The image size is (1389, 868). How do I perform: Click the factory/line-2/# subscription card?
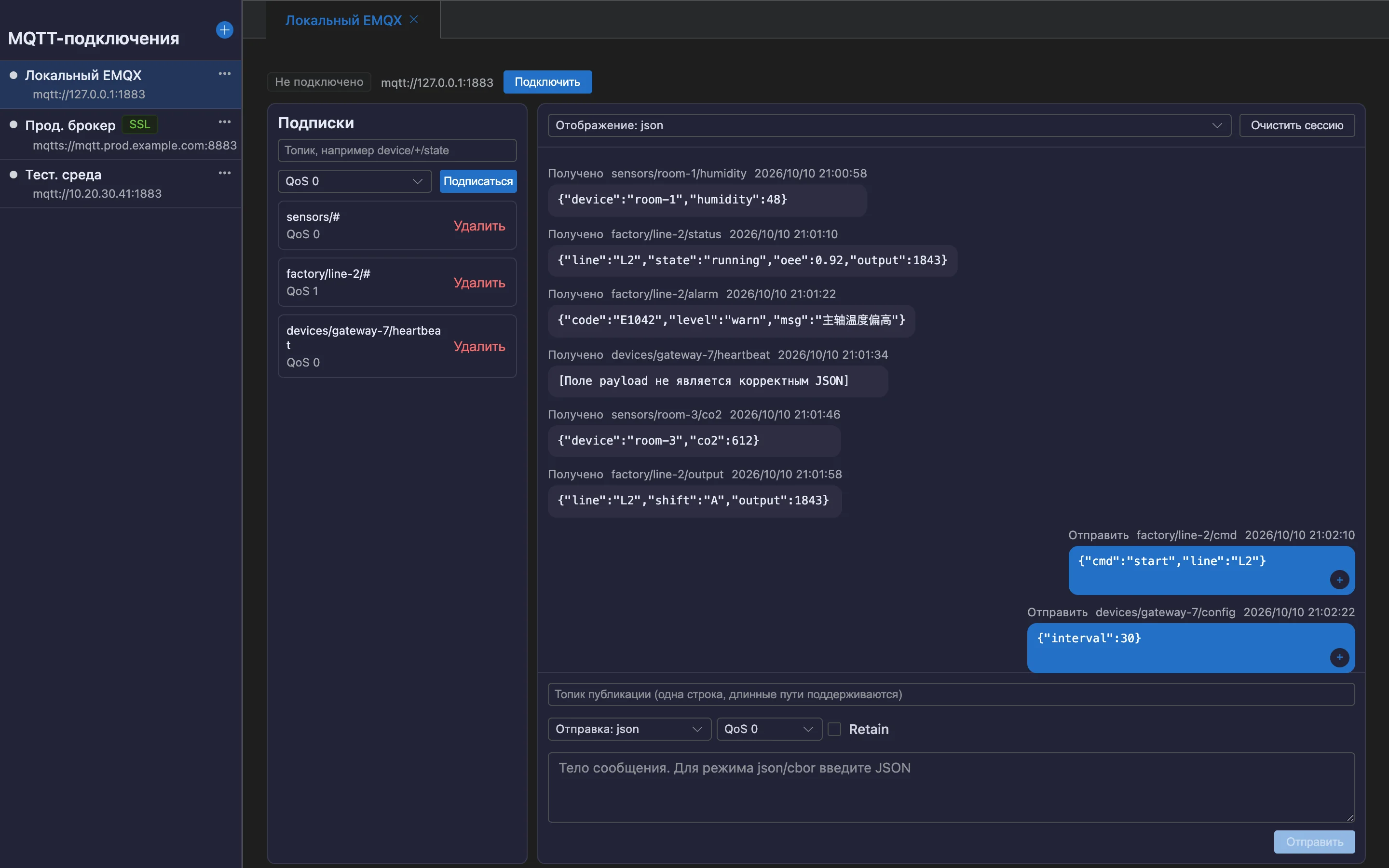click(396, 282)
